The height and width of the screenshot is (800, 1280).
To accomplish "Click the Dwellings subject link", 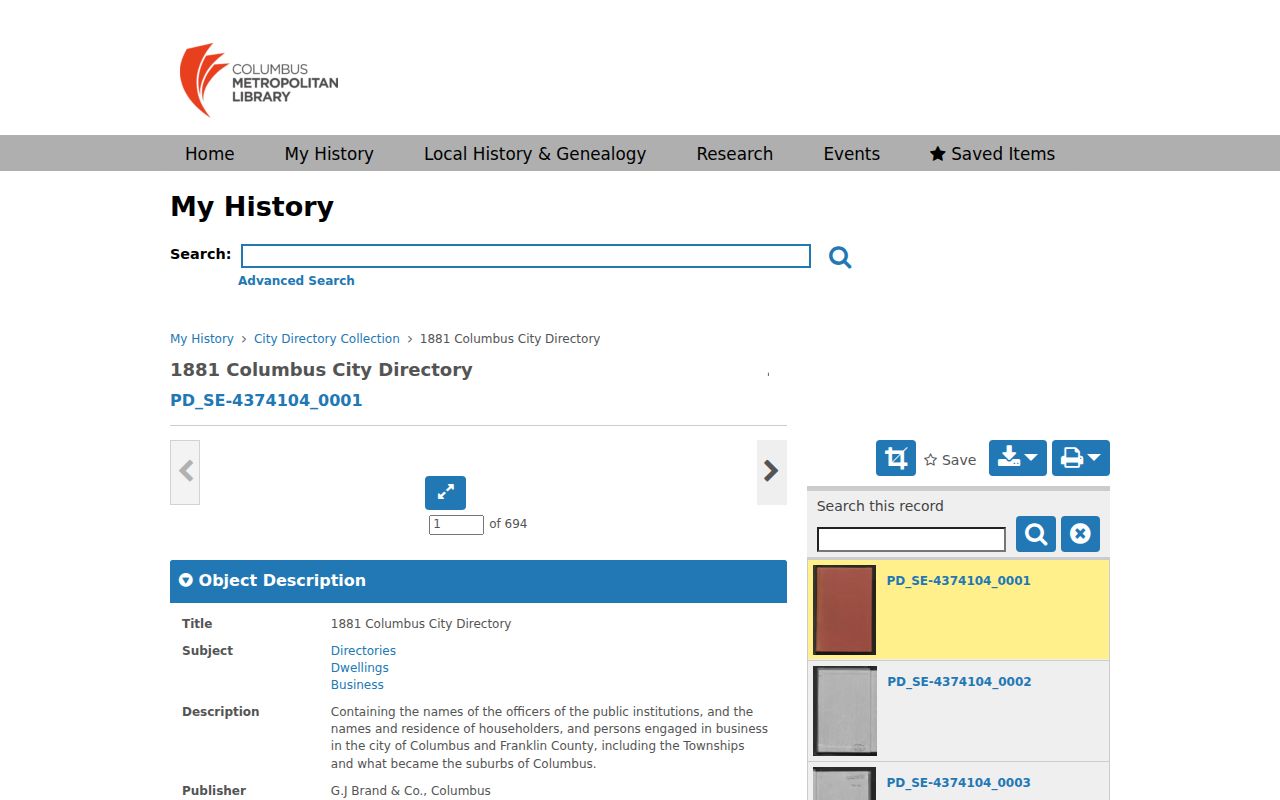I will [x=360, y=668].
